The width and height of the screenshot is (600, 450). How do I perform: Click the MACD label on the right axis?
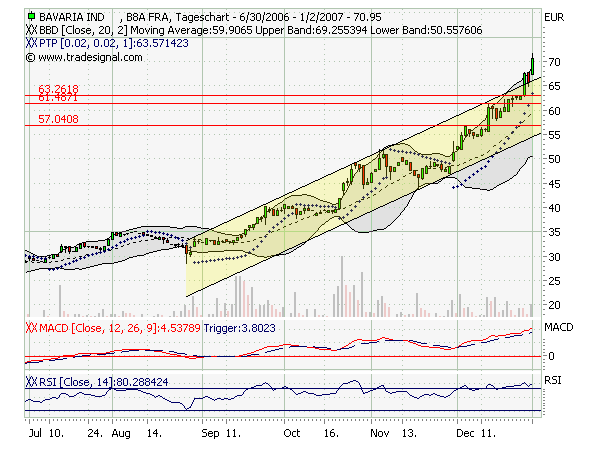coord(557,328)
